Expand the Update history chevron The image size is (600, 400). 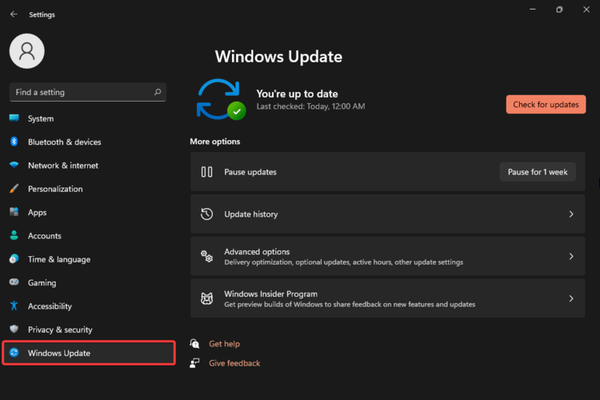(571, 214)
